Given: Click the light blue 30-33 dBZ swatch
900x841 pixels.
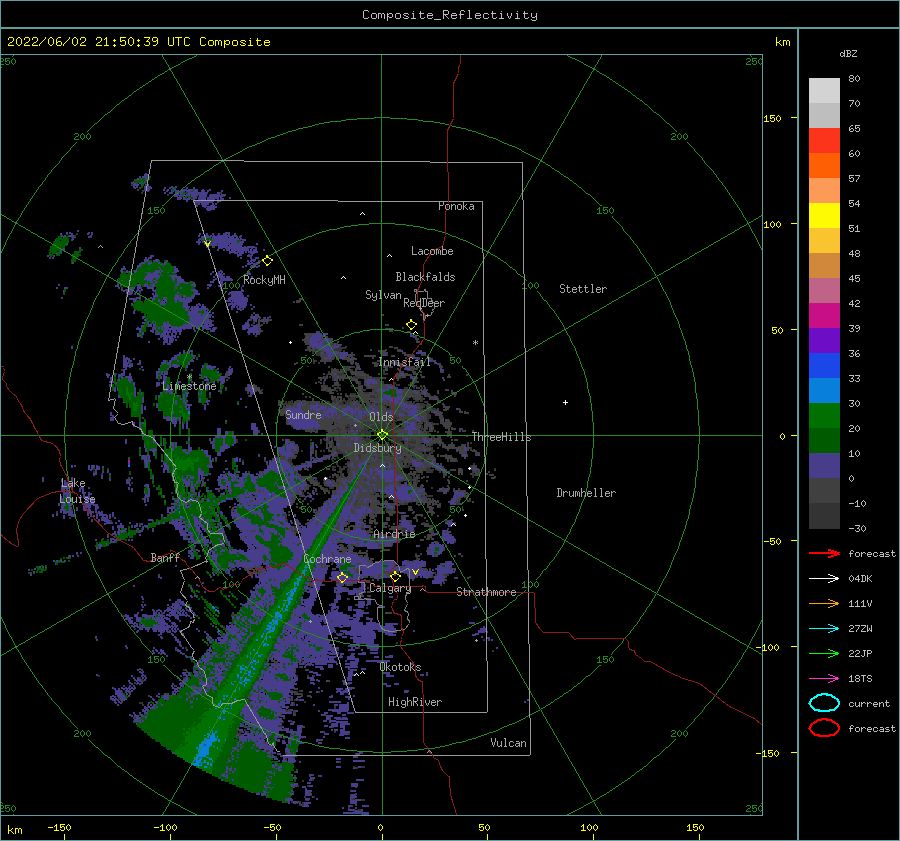Looking at the screenshot, I should pos(824,390).
